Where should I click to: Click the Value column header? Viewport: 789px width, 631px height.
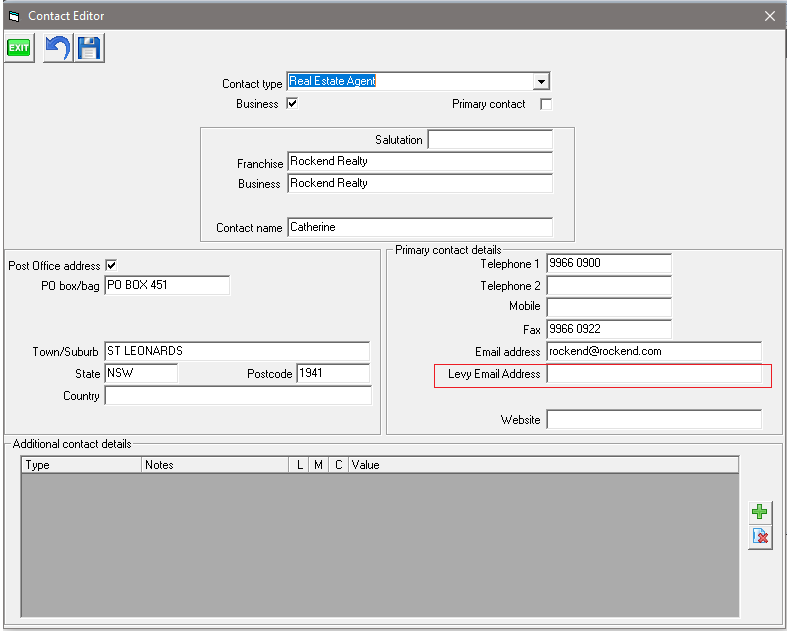click(540, 465)
